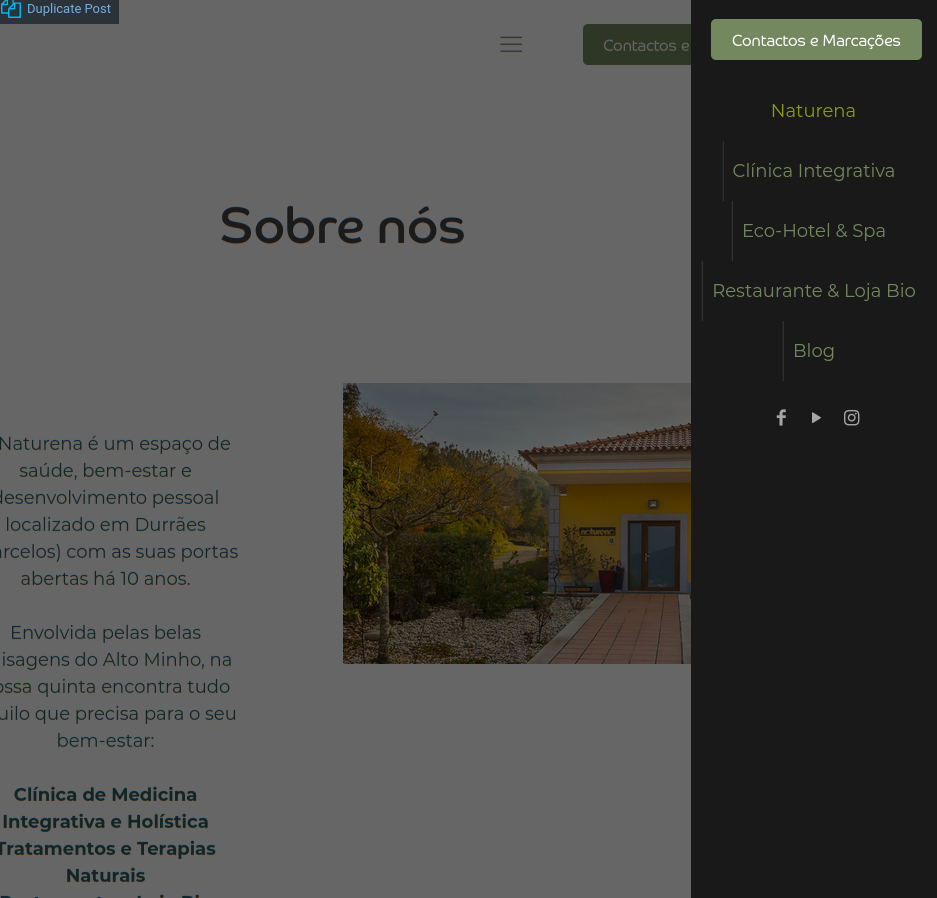Click the dimmed Contactos button in page header
This screenshot has width=937, height=898.
tap(637, 45)
